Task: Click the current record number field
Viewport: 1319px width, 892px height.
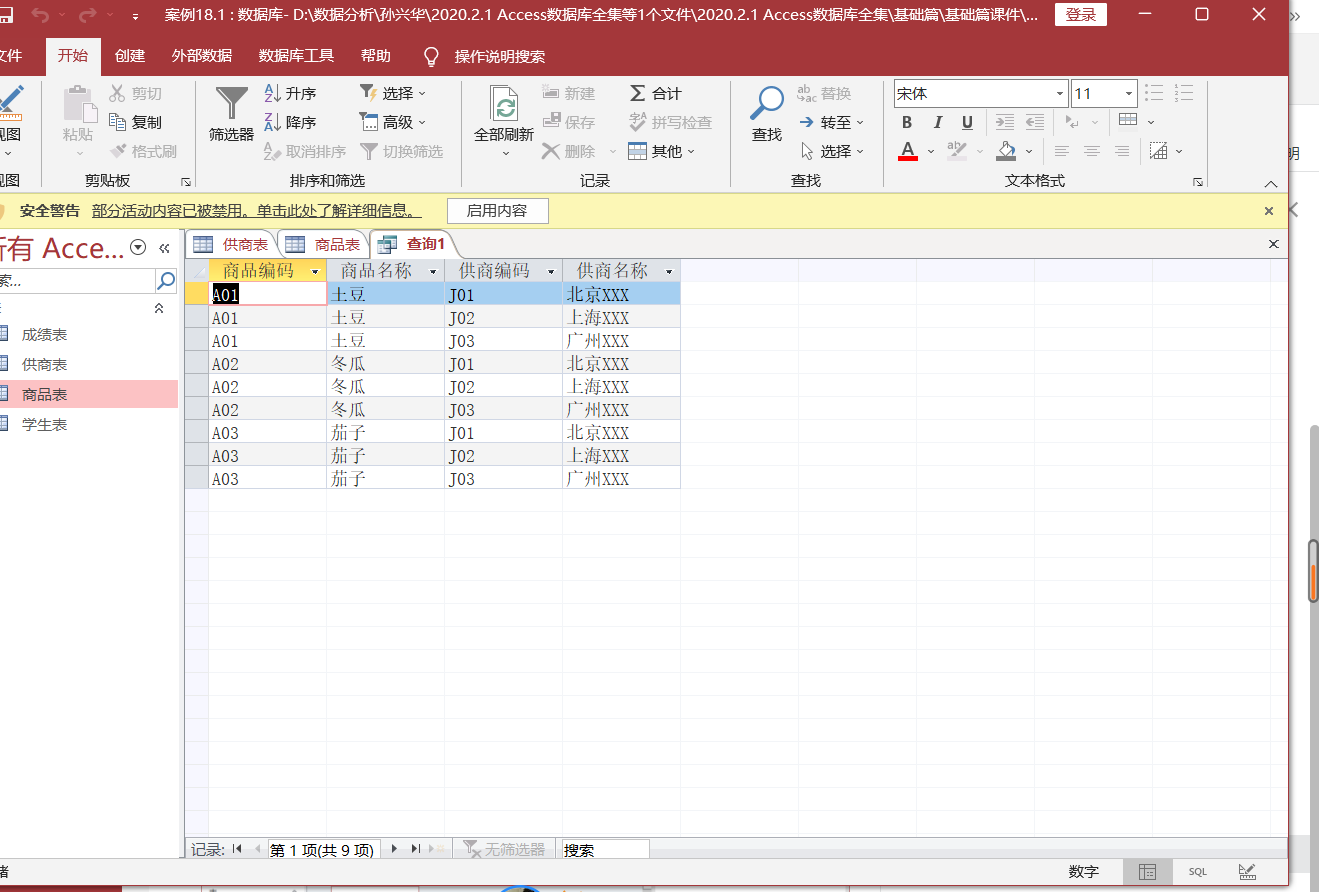Action: [322, 850]
